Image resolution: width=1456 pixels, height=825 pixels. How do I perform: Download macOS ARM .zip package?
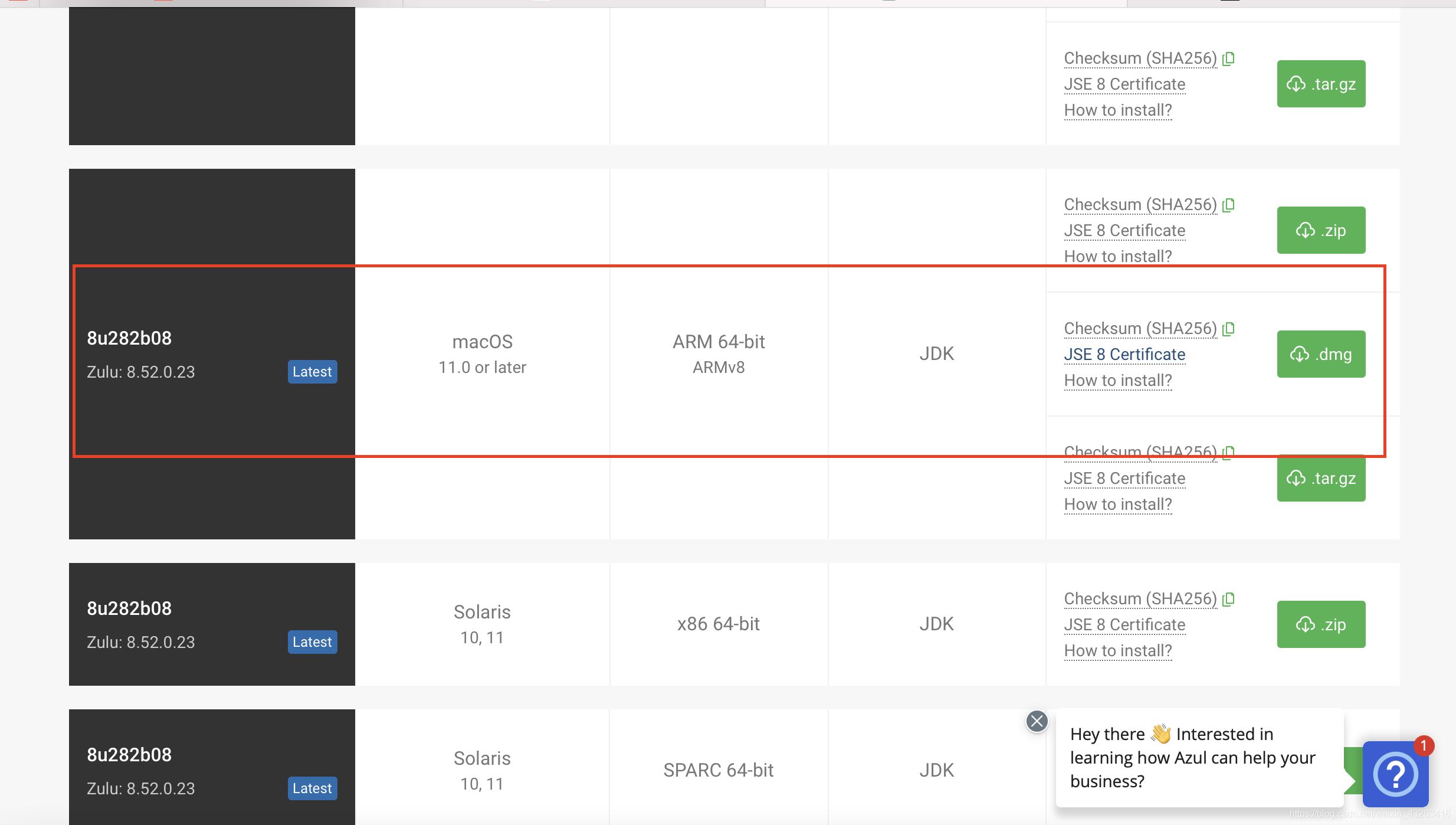[1321, 230]
